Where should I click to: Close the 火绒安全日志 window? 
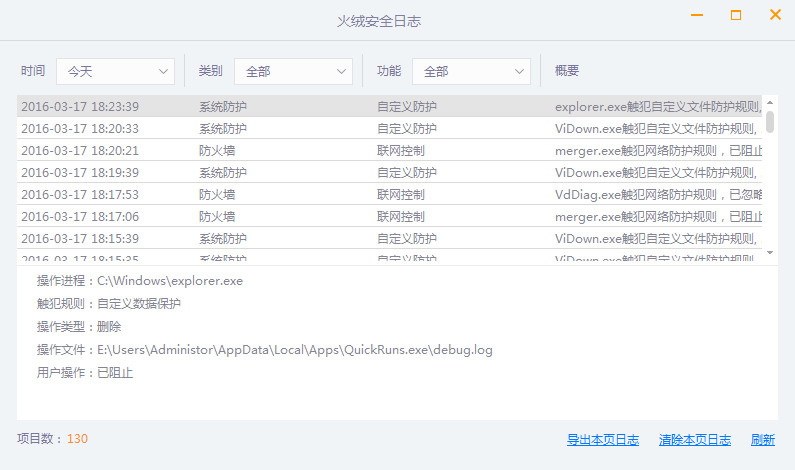[774, 16]
